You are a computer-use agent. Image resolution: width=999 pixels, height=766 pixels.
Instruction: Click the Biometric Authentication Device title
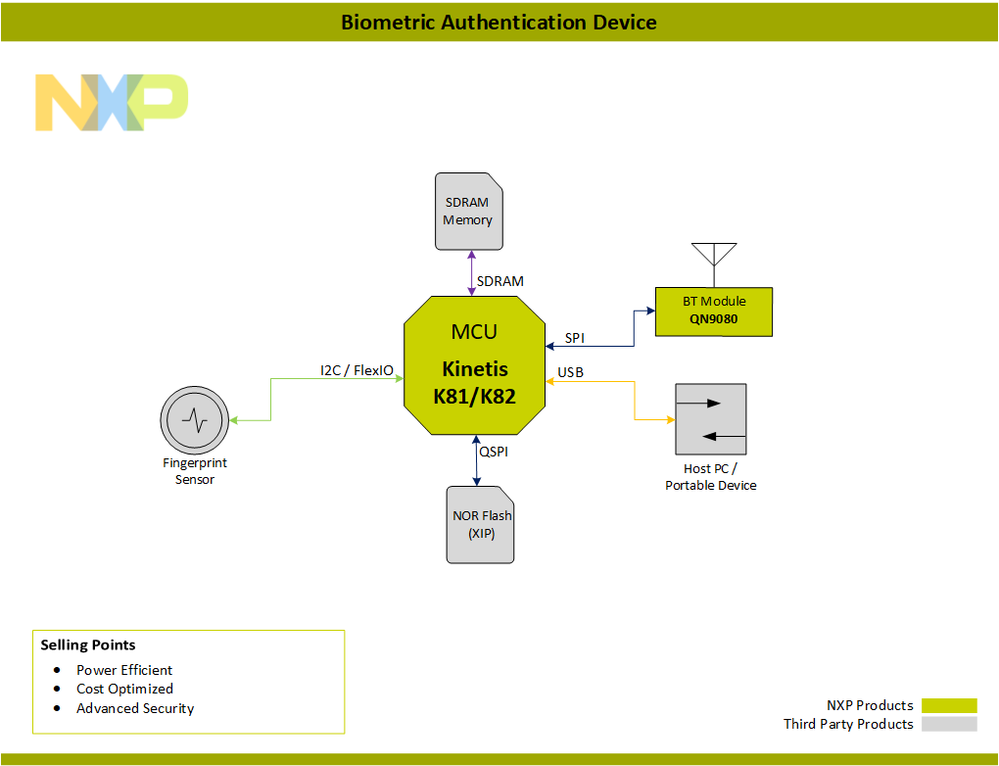499,22
